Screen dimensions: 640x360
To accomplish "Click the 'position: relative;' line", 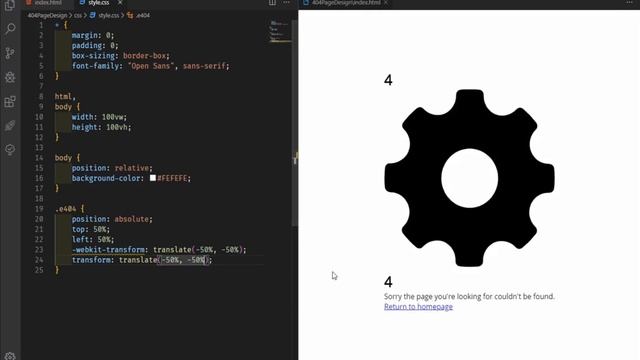I will click(x=112, y=168).
